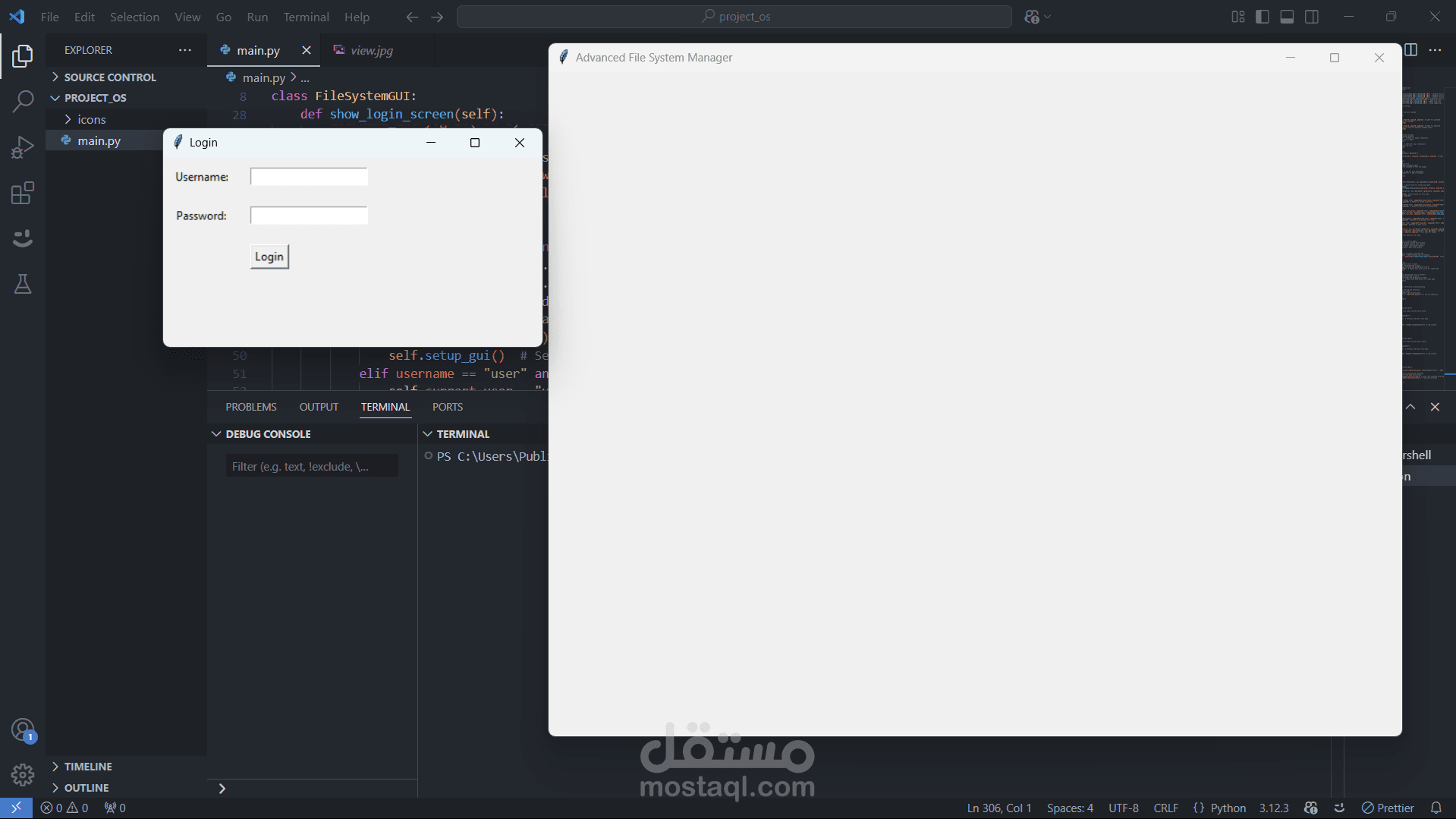This screenshot has width=1456, height=819.
Task: Click the remote window indicator in status bar
Action: [x=16, y=808]
